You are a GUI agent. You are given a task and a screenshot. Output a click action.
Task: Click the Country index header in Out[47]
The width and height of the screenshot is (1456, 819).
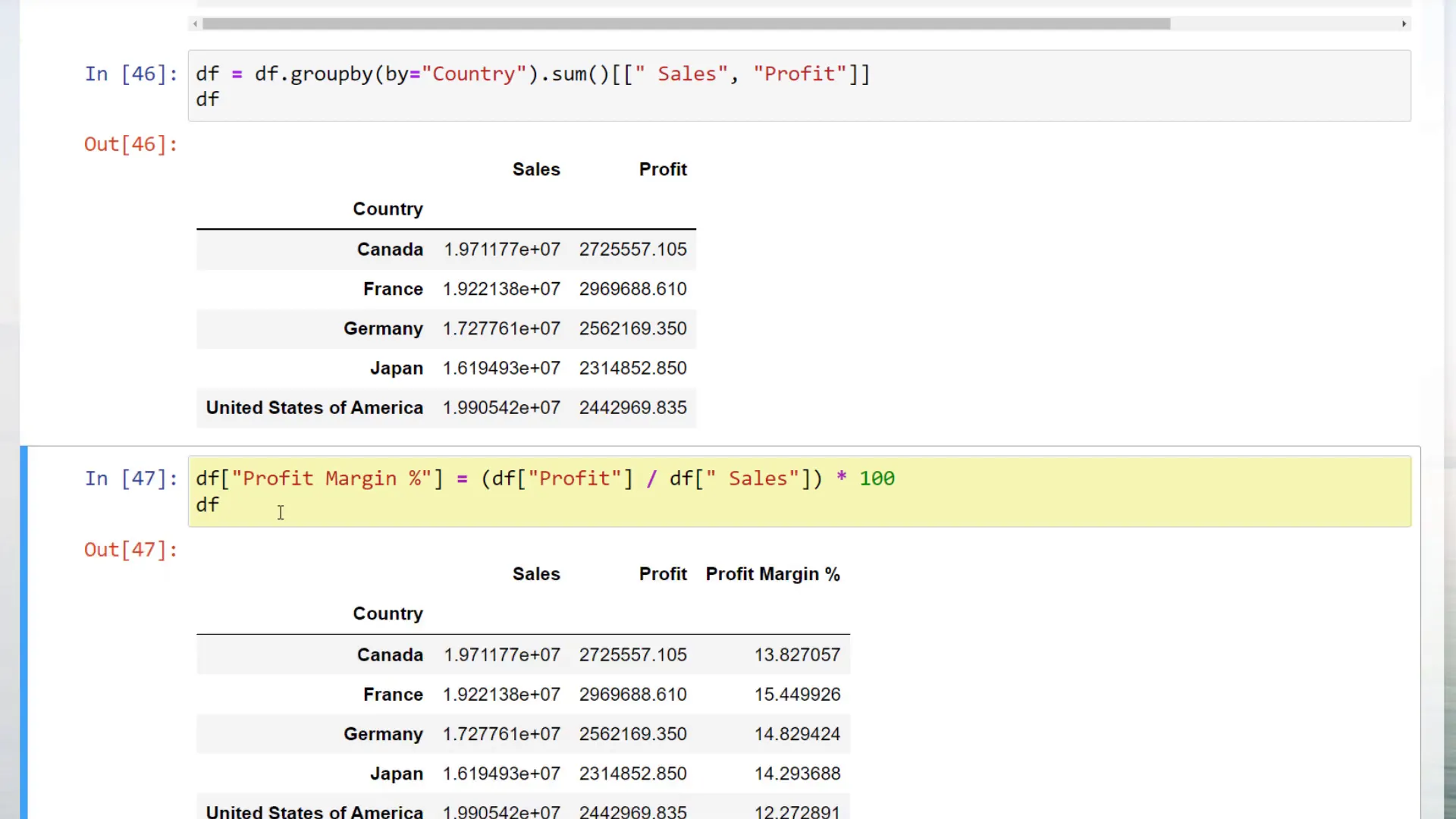tap(388, 613)
